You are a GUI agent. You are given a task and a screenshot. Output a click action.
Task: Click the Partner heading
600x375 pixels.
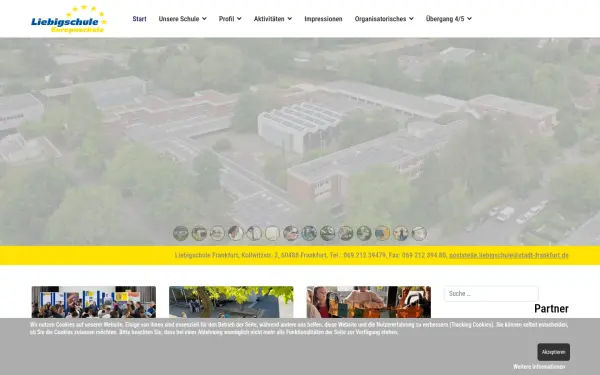click(551, 308)
